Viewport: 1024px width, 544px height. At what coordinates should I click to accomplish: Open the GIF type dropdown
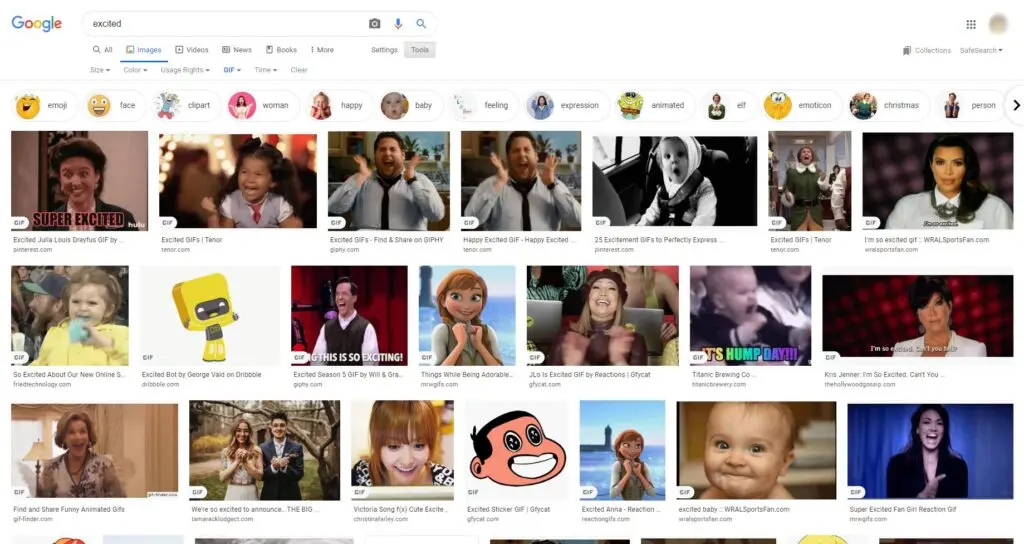[x=233, y=70]
